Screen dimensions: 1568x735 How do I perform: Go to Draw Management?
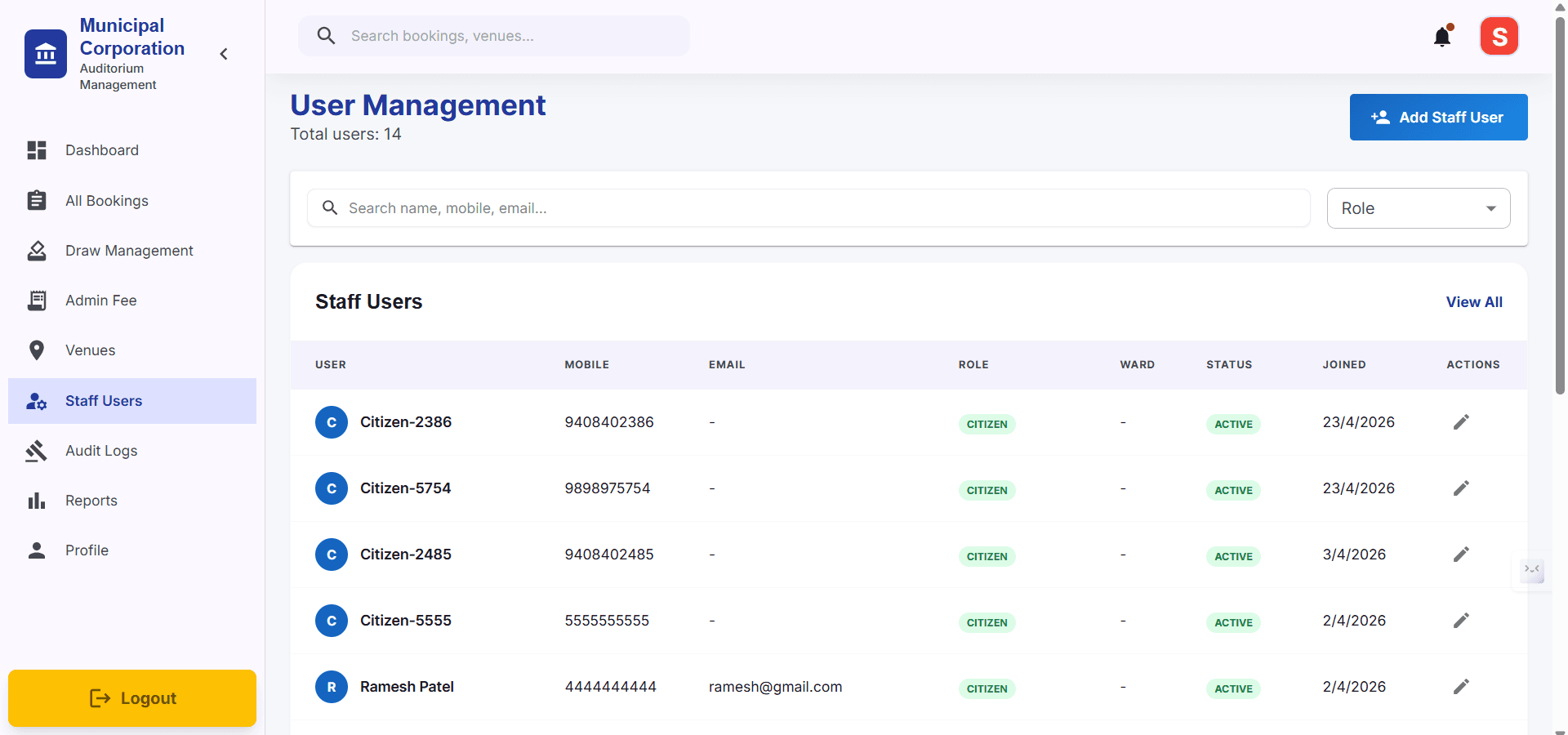[132, 250]
